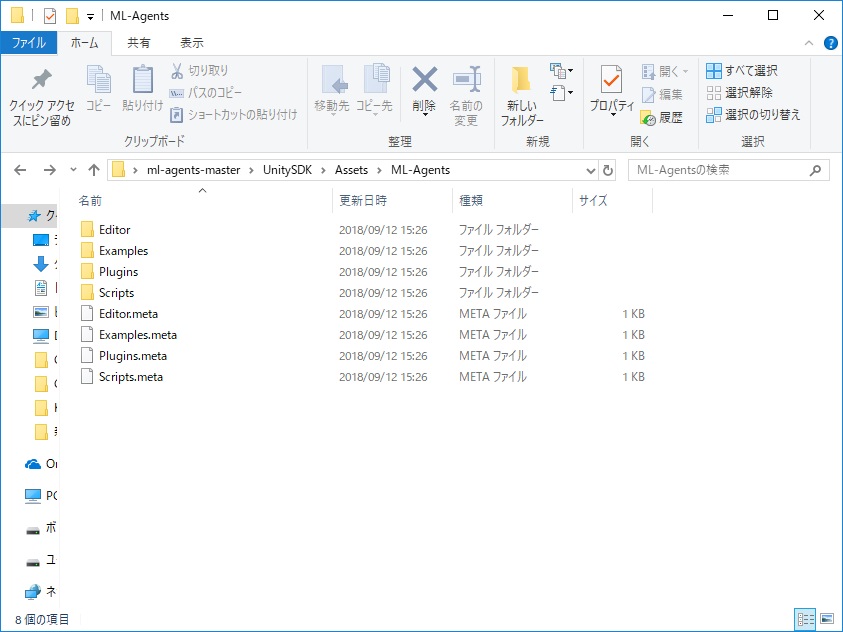The width and height of the screenshot is (843, 632).
Task: Open the recent locations dropdown arrow
Action: click(72, 170)
